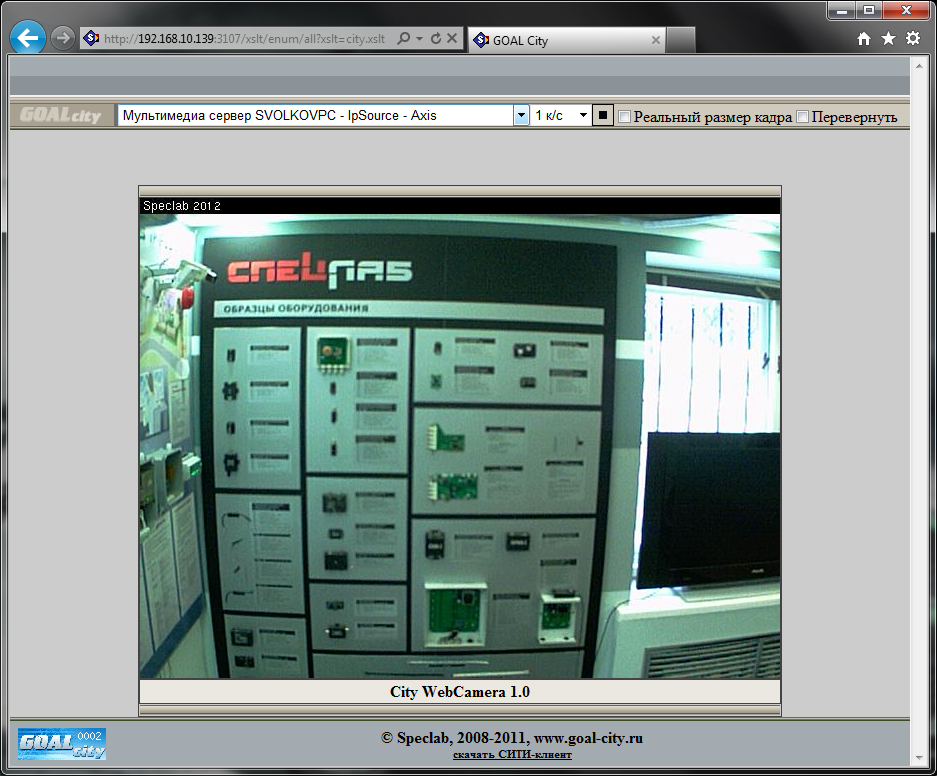The image size is (937, 776).
Task: Maximize the browser window
Action: [x=869, y=10]
